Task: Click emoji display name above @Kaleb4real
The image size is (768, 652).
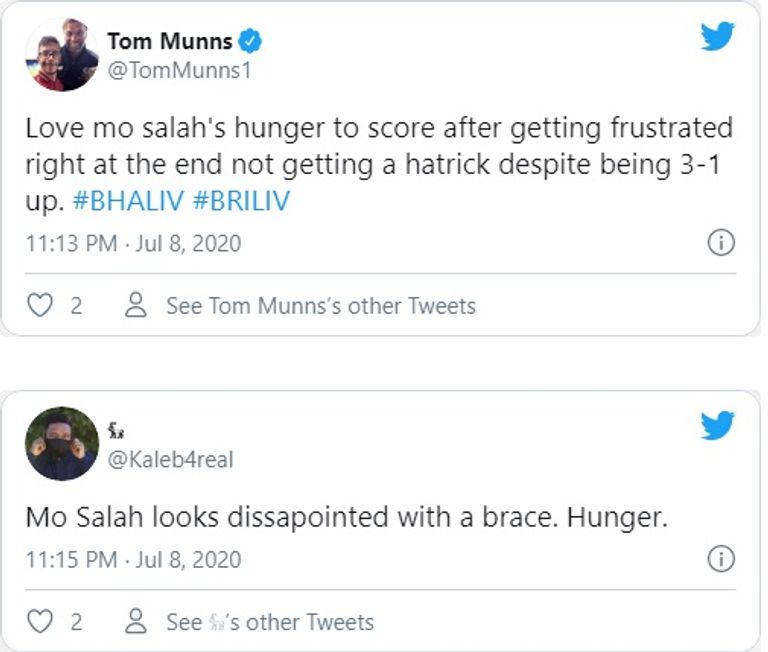Action: [x=116, y=432]
